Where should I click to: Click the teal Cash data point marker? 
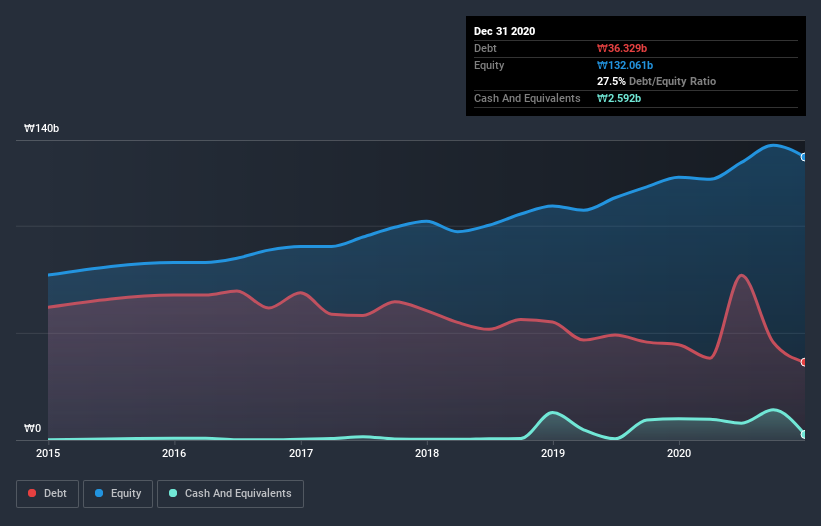pos(804,434)
